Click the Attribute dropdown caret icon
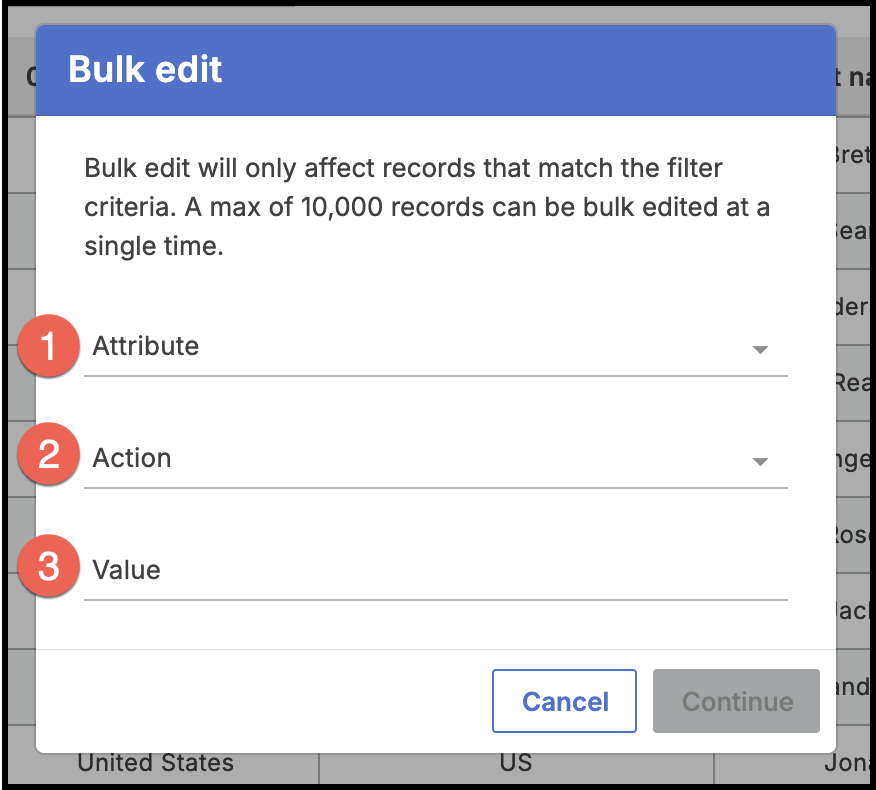 761,350
